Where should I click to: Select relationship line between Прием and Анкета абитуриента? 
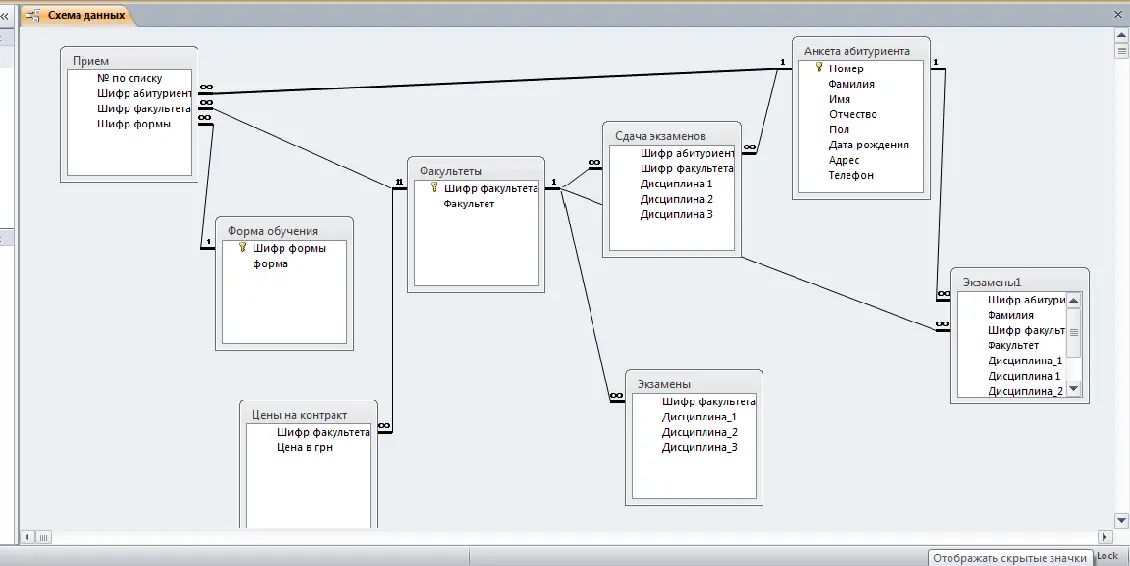pyautogui.click(x=494, y=81)
